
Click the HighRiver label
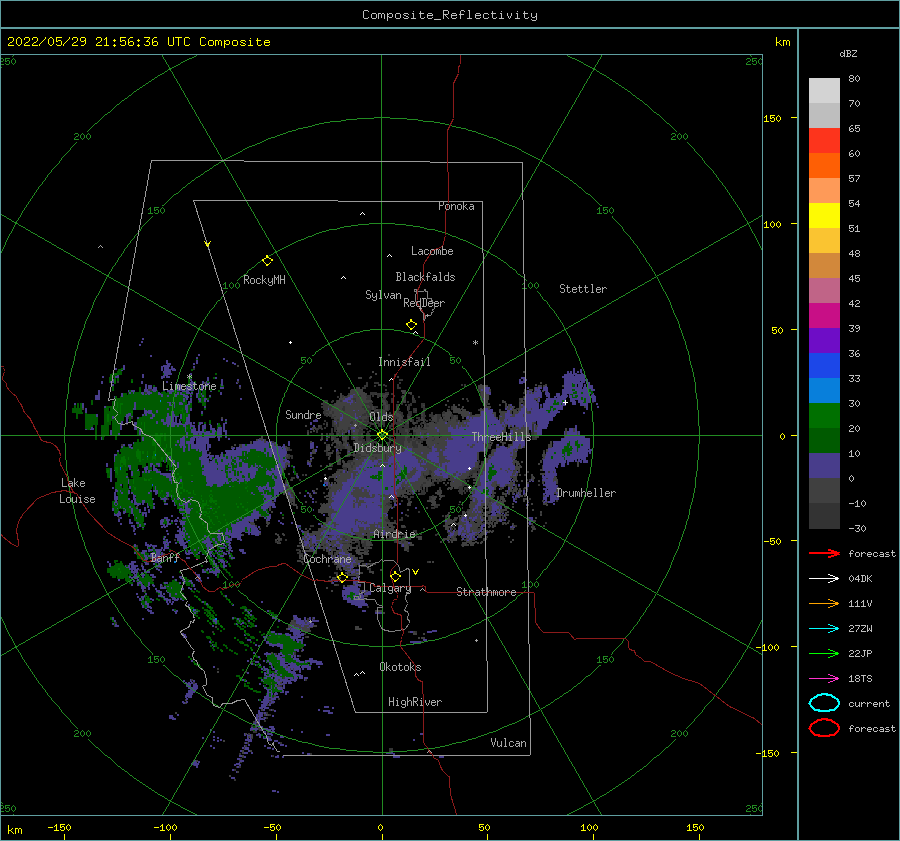[415, 703]
